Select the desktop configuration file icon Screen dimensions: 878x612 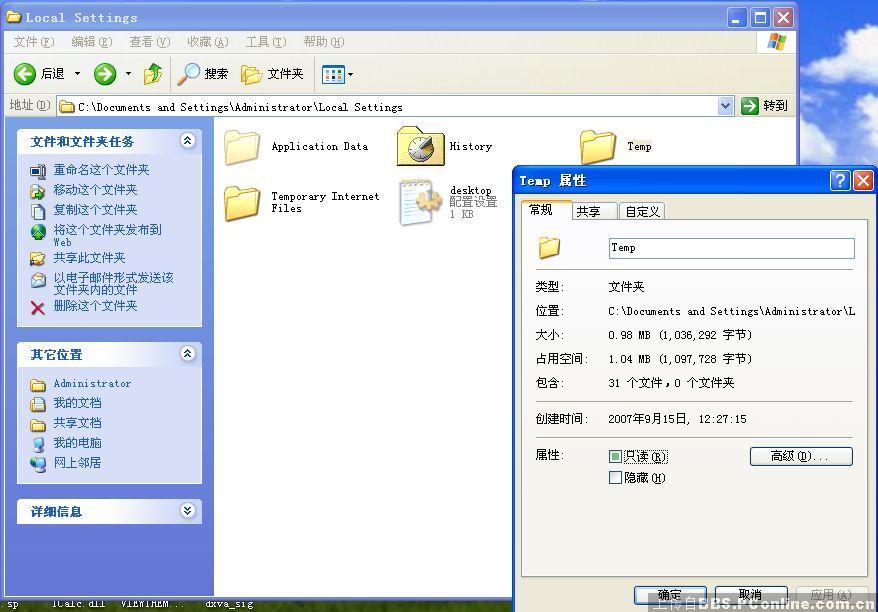(x=420, y=202)
